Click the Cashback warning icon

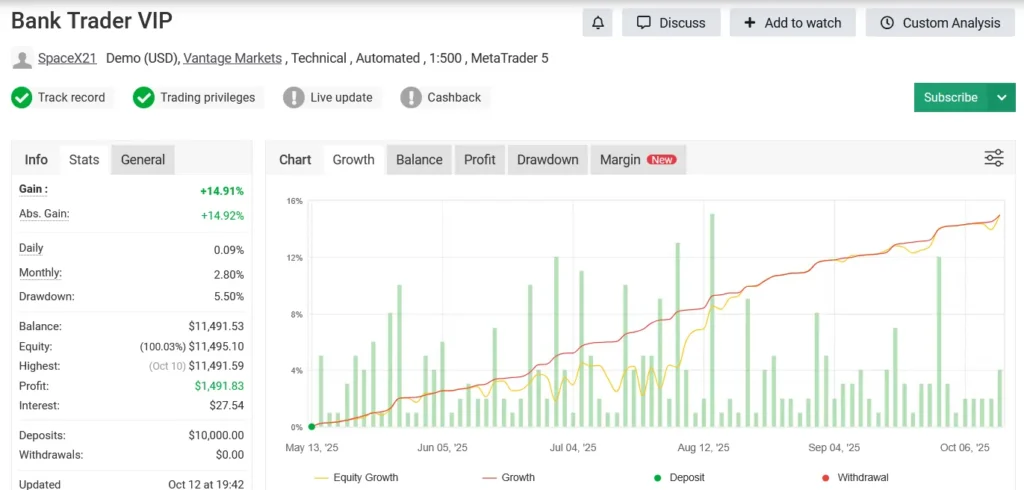coord(411,97)
